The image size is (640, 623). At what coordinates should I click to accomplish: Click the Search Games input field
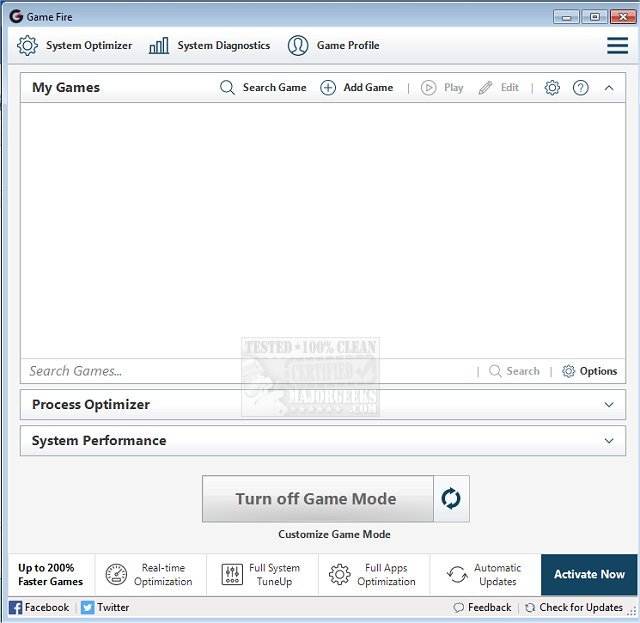click(x=245, y=371)
